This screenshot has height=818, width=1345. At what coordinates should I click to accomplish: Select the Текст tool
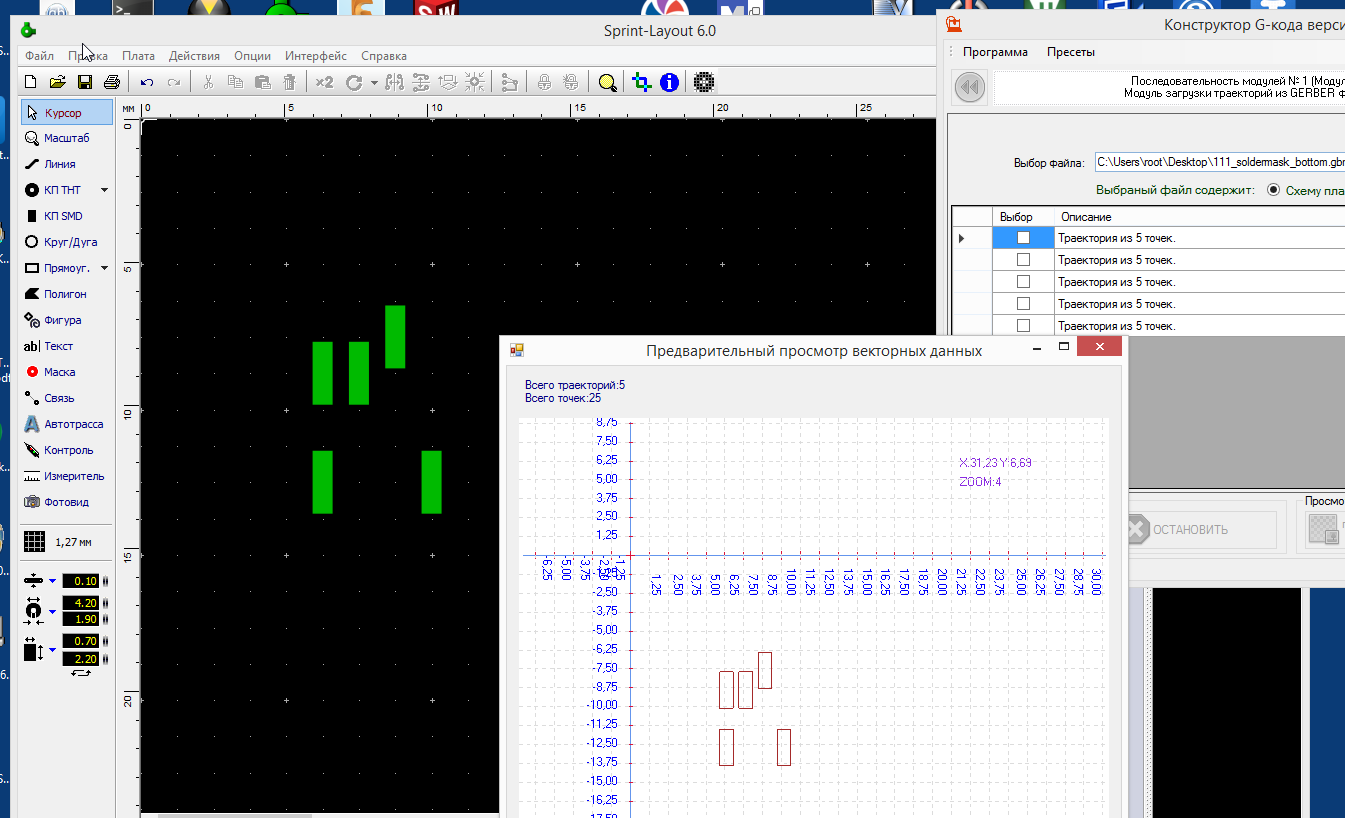pyautogui.click(x=67, y=346)
